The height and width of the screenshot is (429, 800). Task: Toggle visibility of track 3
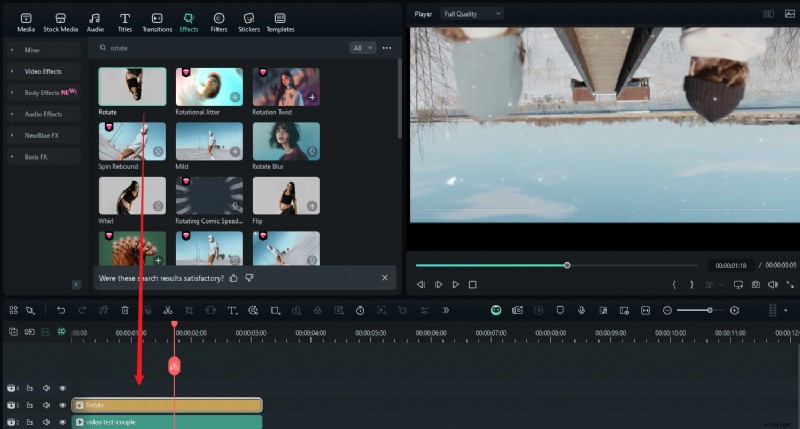pos(63,405)
